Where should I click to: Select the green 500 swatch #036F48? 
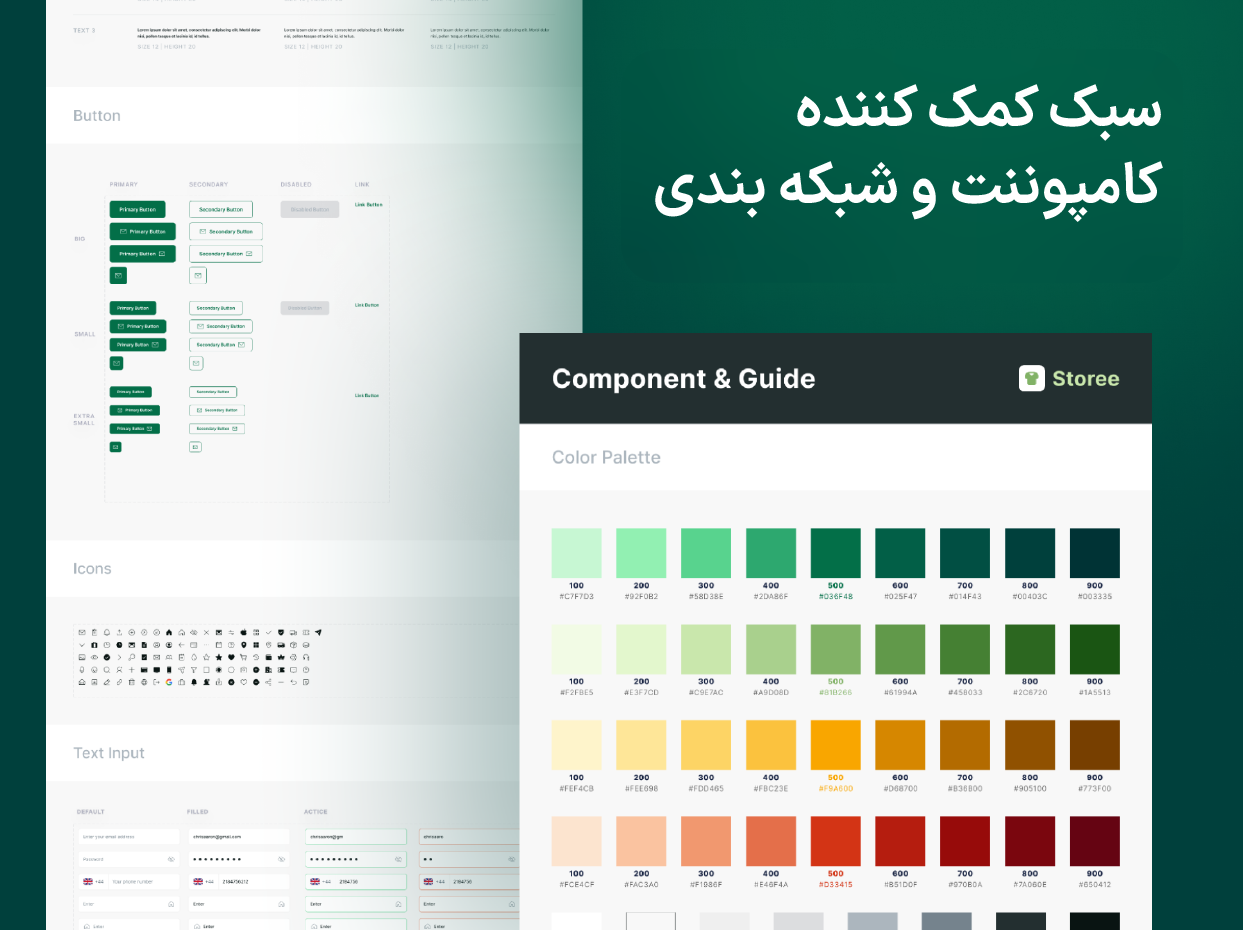coord(835,553)
